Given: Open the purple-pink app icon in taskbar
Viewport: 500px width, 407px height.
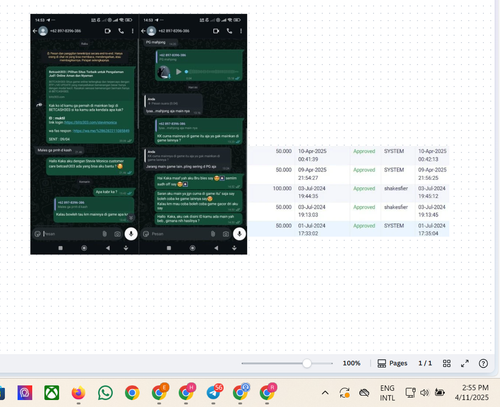Looking at the screenshot, I should (x=25, y=393).
